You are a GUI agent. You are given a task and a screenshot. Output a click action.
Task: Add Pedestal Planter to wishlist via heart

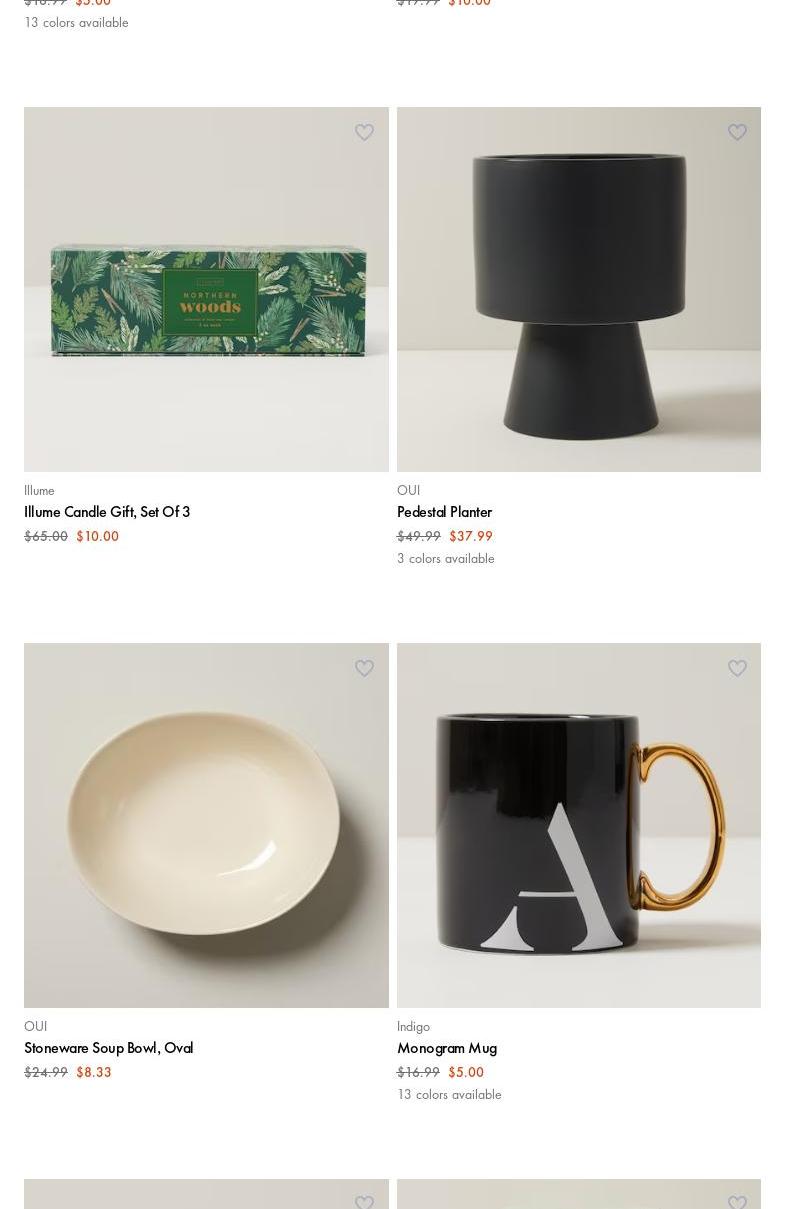pyautogui.click(x=737, y=132)
